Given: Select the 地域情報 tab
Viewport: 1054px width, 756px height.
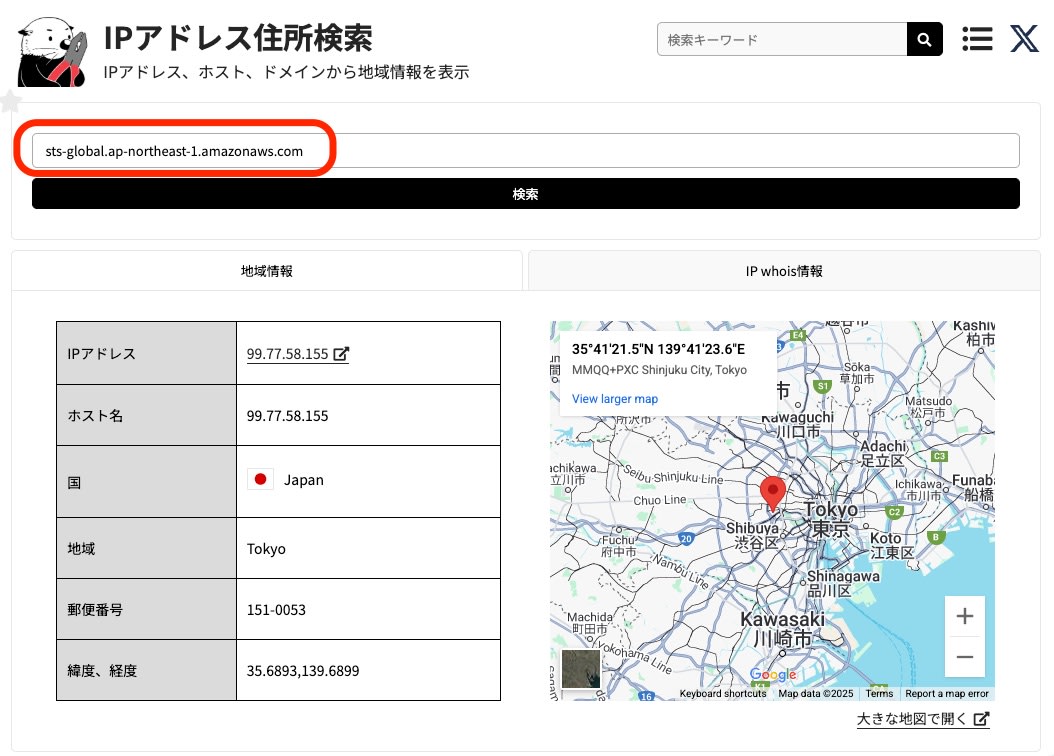Looking at the screenshot, I should point(267,271).
